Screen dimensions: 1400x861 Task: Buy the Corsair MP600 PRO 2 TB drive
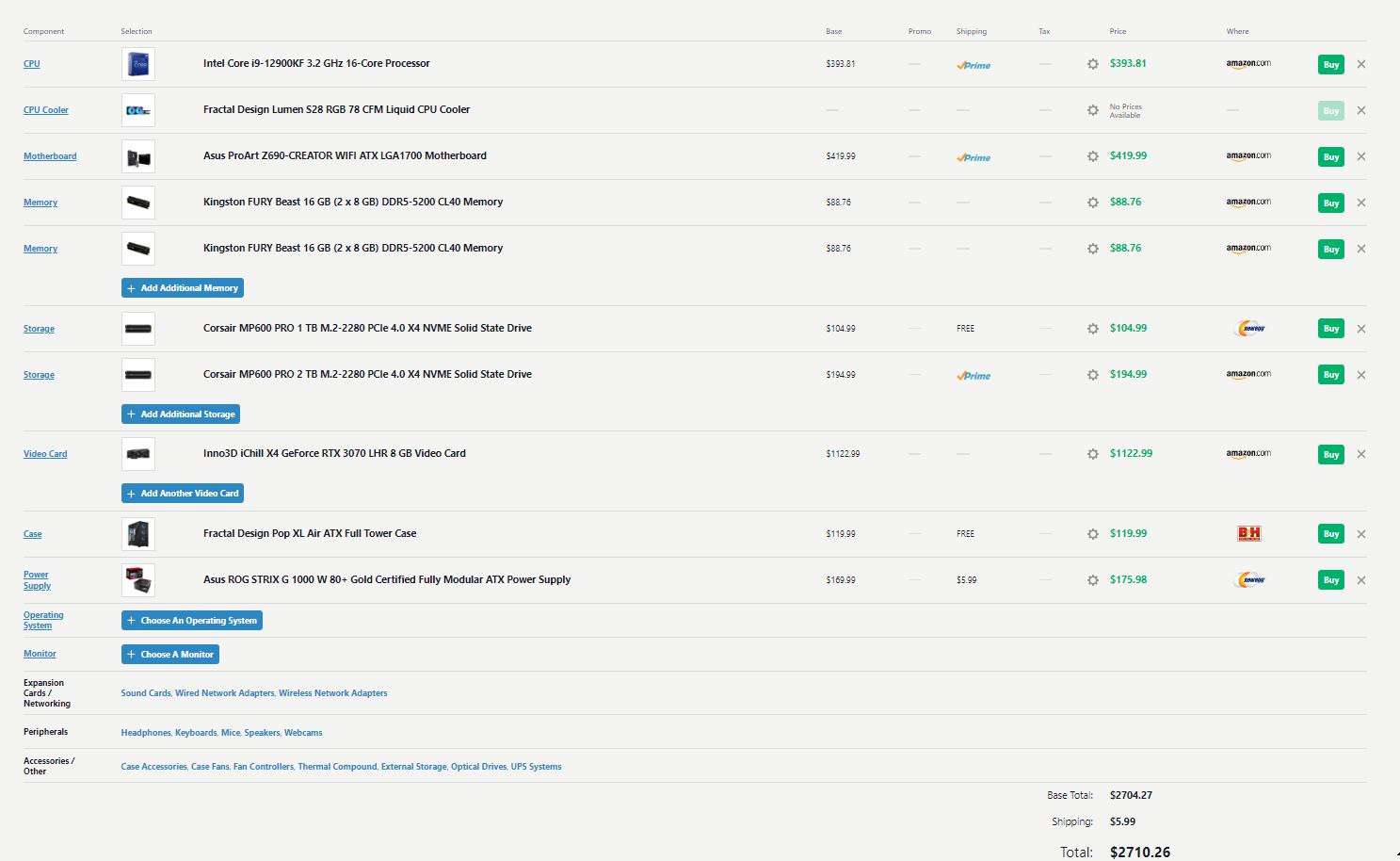click(x=1331, y=375)
